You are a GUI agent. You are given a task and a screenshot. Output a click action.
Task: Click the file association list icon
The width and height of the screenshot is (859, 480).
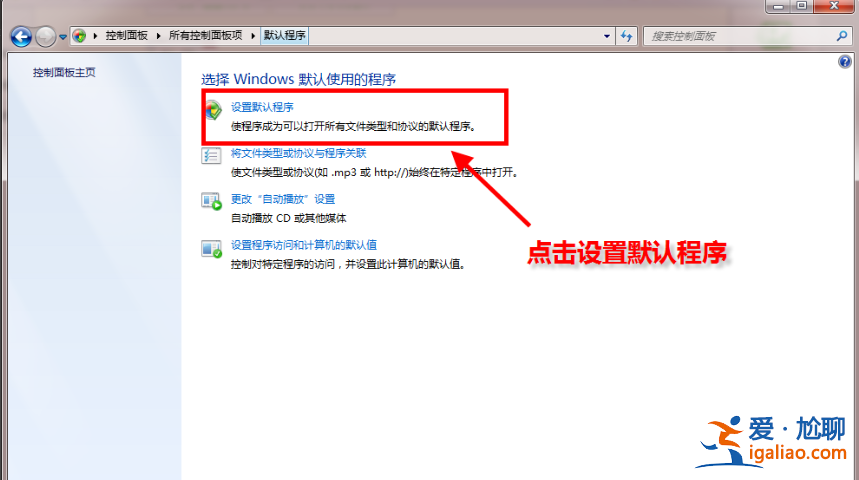pos(211,156)
